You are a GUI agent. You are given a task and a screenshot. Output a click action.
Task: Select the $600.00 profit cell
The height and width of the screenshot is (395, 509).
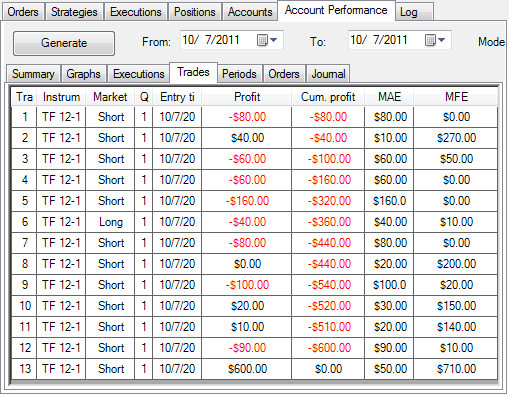pos(247,369)
